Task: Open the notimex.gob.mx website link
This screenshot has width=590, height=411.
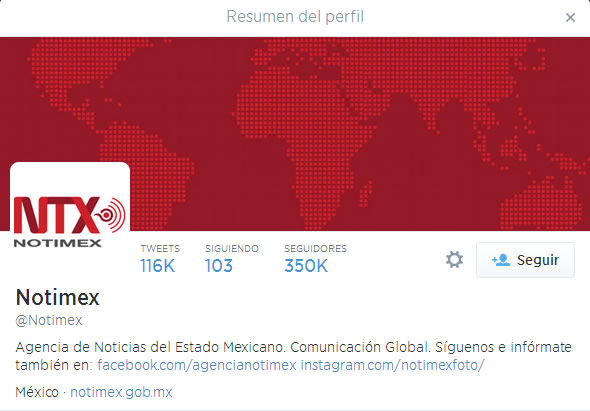Action: point(121,392)
